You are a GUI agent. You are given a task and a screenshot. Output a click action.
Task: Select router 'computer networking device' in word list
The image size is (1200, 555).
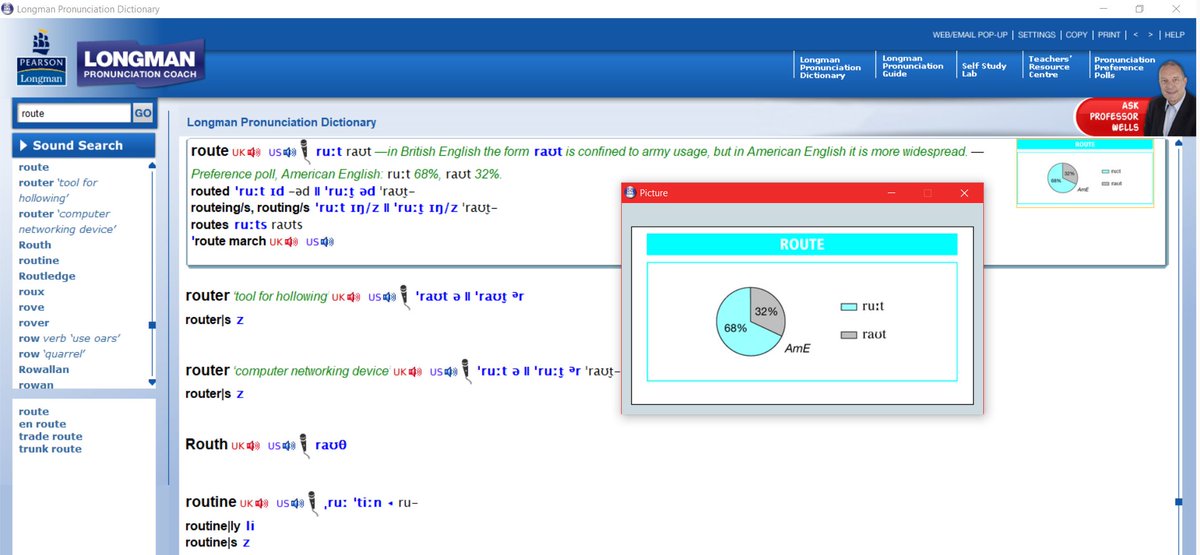click(67, 221)
